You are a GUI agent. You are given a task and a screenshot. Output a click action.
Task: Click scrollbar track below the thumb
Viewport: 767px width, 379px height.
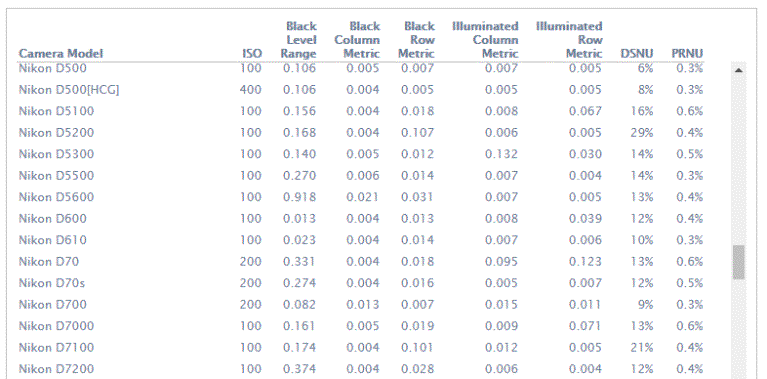[739, 328]
